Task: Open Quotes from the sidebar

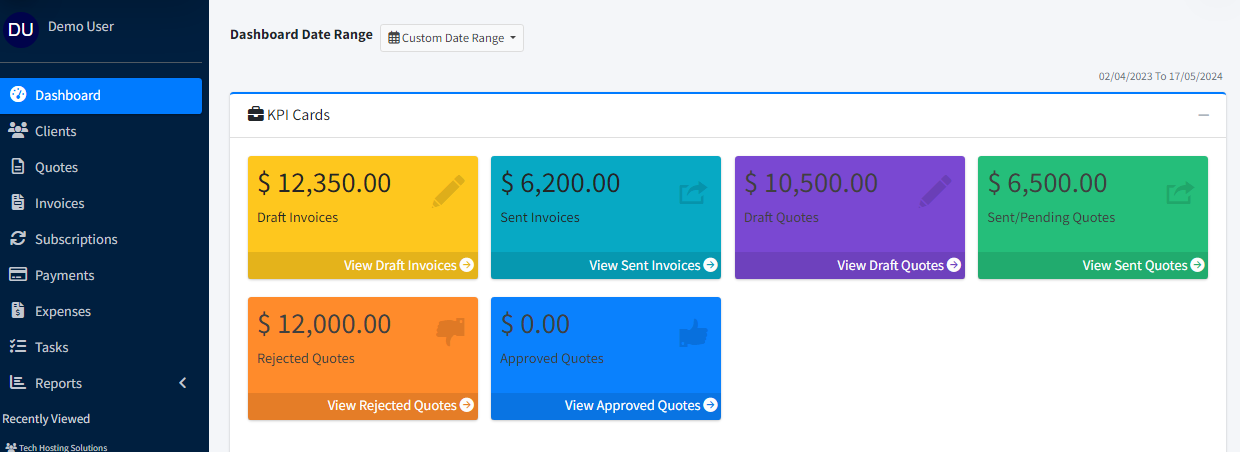Action: click(56, 167)
